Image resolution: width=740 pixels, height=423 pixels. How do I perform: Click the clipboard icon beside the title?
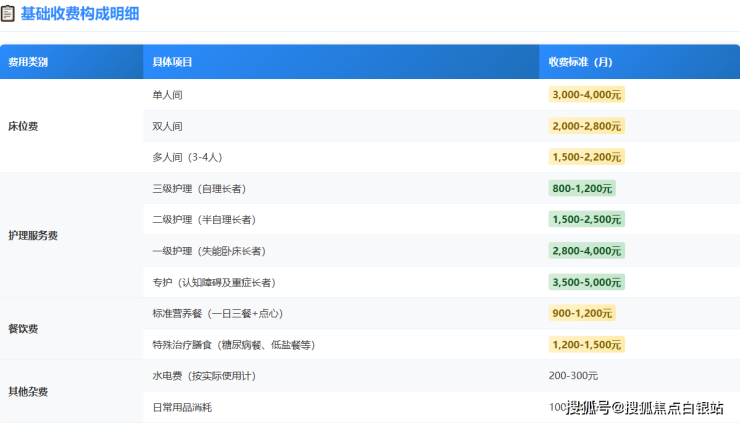tap(9, 14)
